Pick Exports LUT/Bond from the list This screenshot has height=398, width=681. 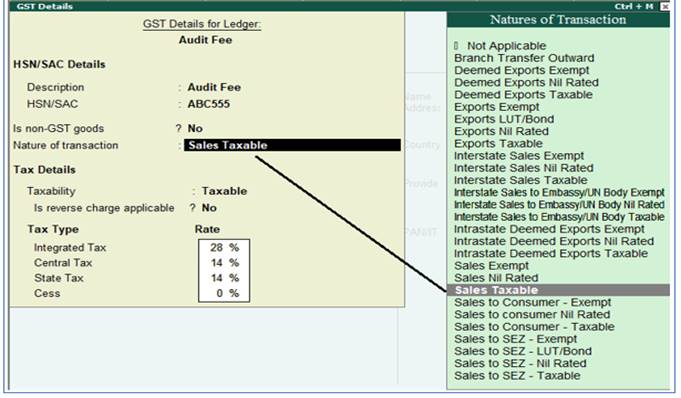pos(504,119)
